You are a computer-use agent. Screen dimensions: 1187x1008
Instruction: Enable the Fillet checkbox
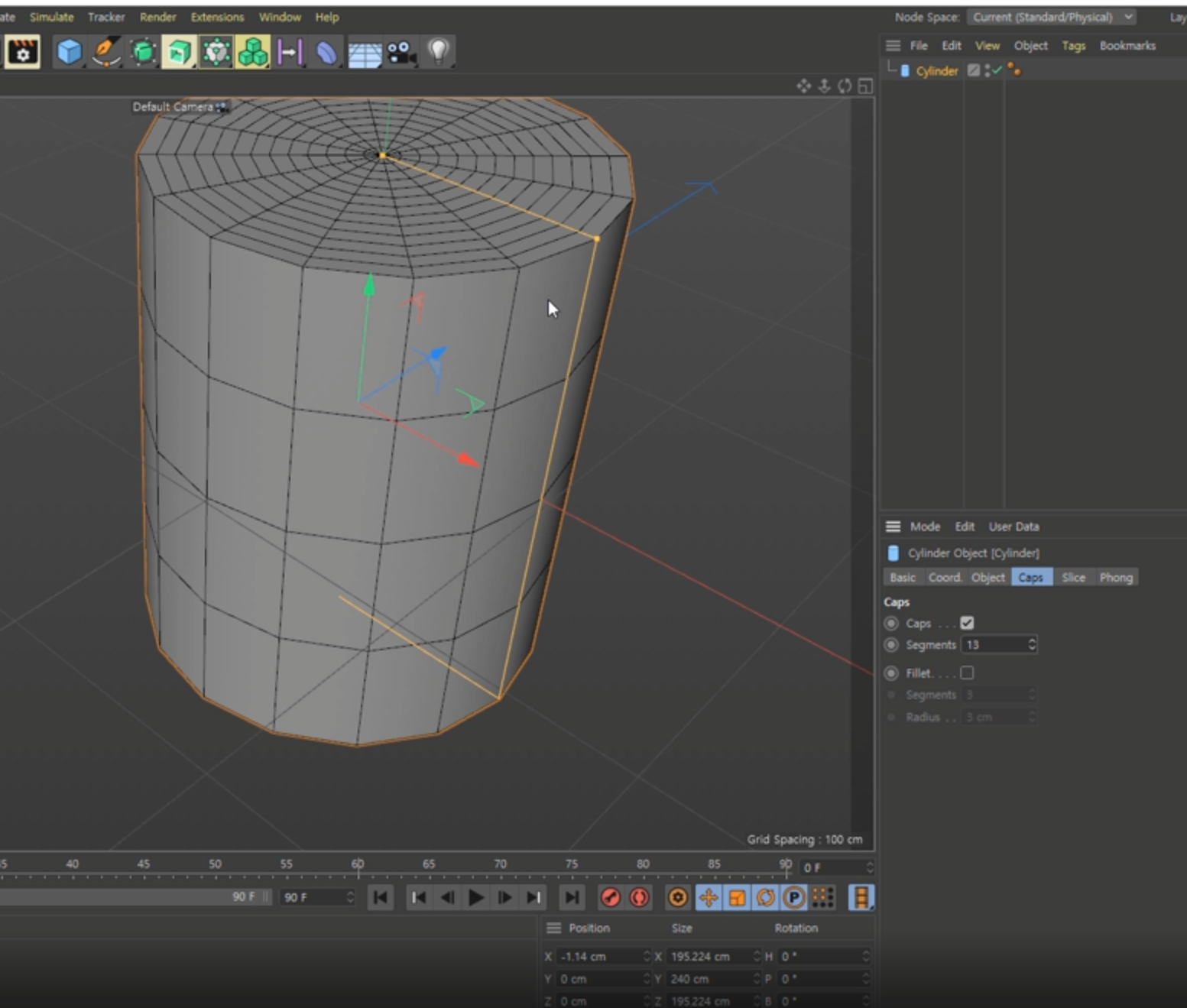tap(967, 673)
